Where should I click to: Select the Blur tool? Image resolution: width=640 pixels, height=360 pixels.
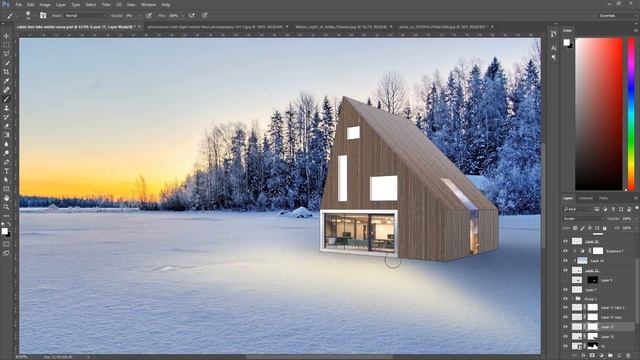pyautogui.click(x=6, y=144)
